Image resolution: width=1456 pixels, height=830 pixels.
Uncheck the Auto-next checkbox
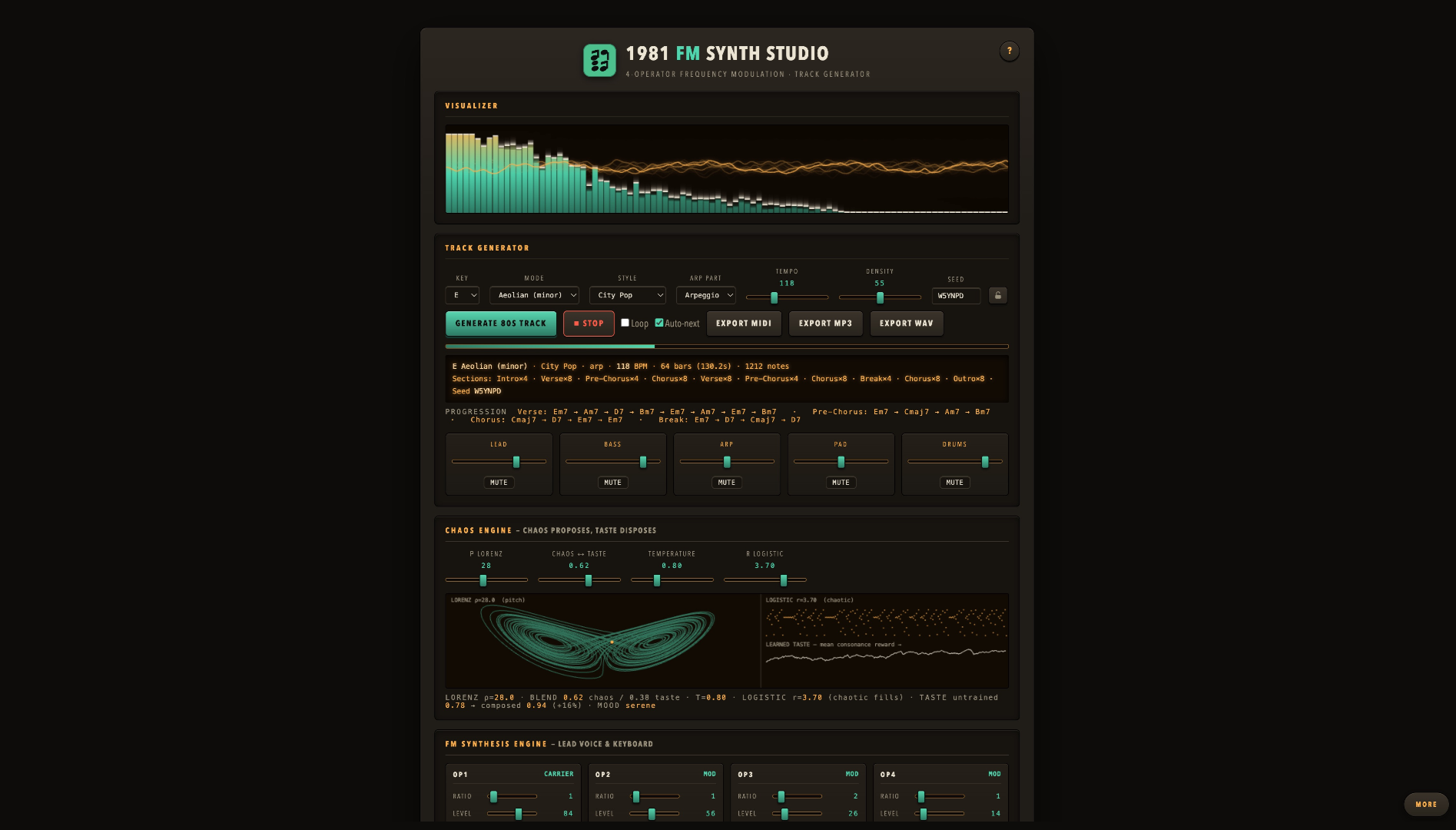658,323
